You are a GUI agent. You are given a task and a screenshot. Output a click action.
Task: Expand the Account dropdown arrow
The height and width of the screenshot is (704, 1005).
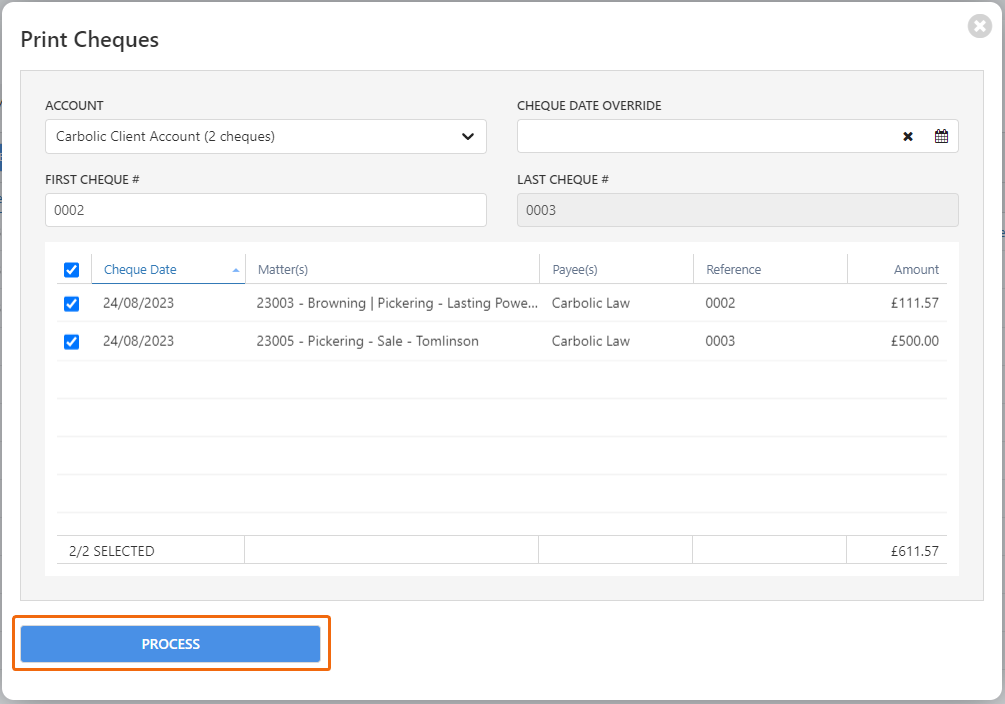coord(468,137)
